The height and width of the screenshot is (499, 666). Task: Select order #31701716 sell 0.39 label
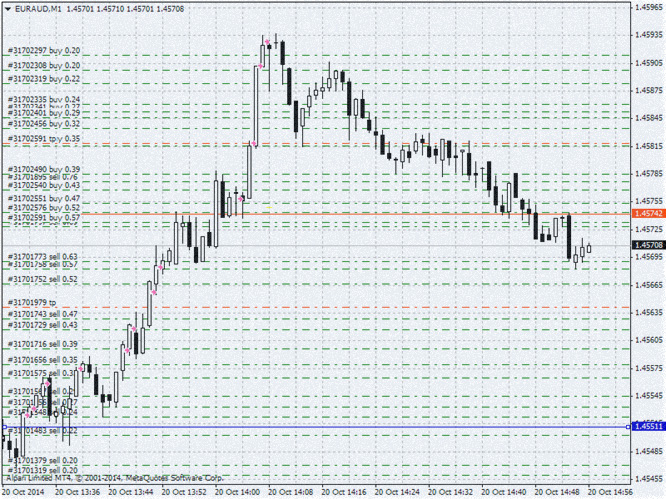tap(43, 344)
